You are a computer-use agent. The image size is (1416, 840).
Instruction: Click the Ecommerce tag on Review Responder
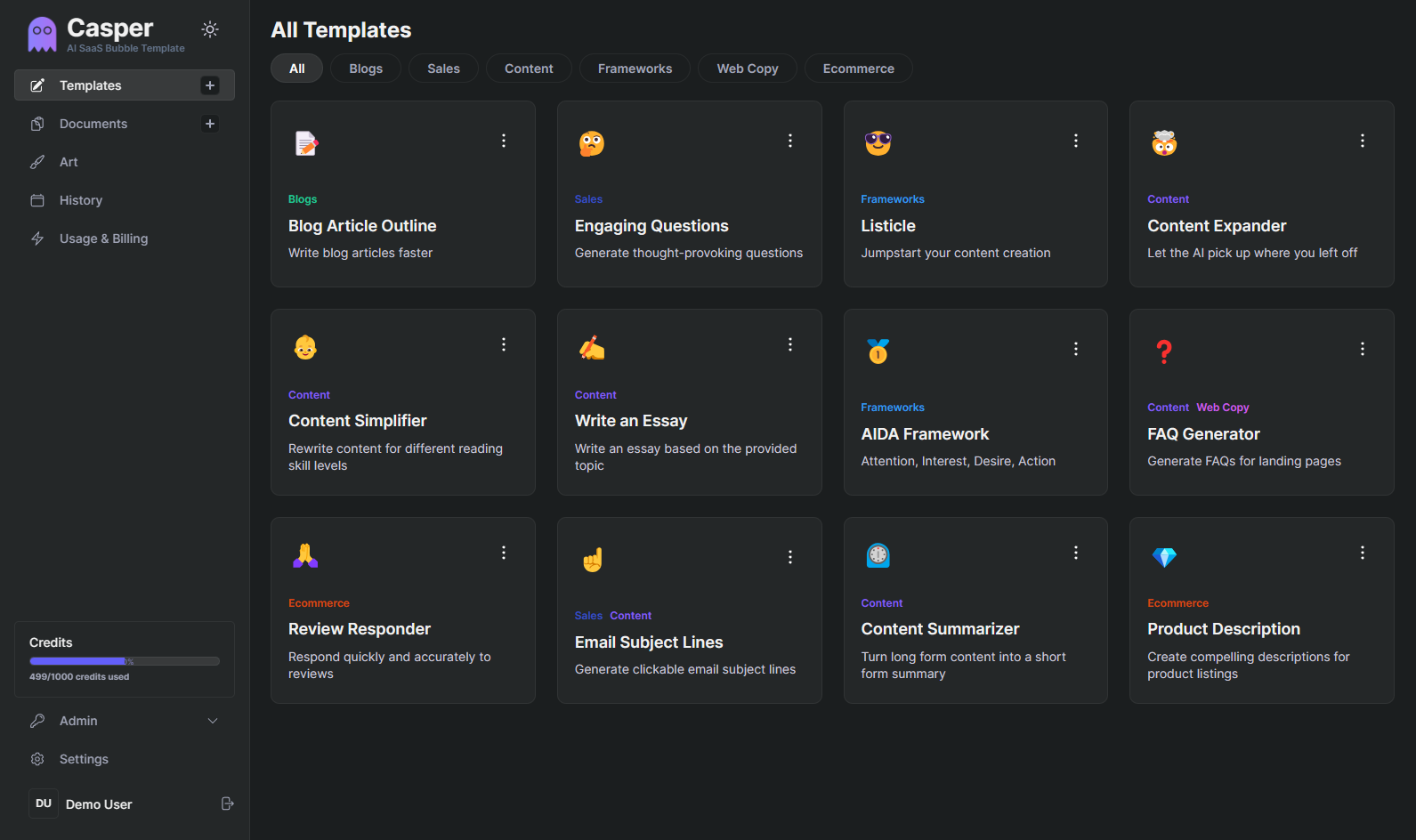(x=319, y=603)
